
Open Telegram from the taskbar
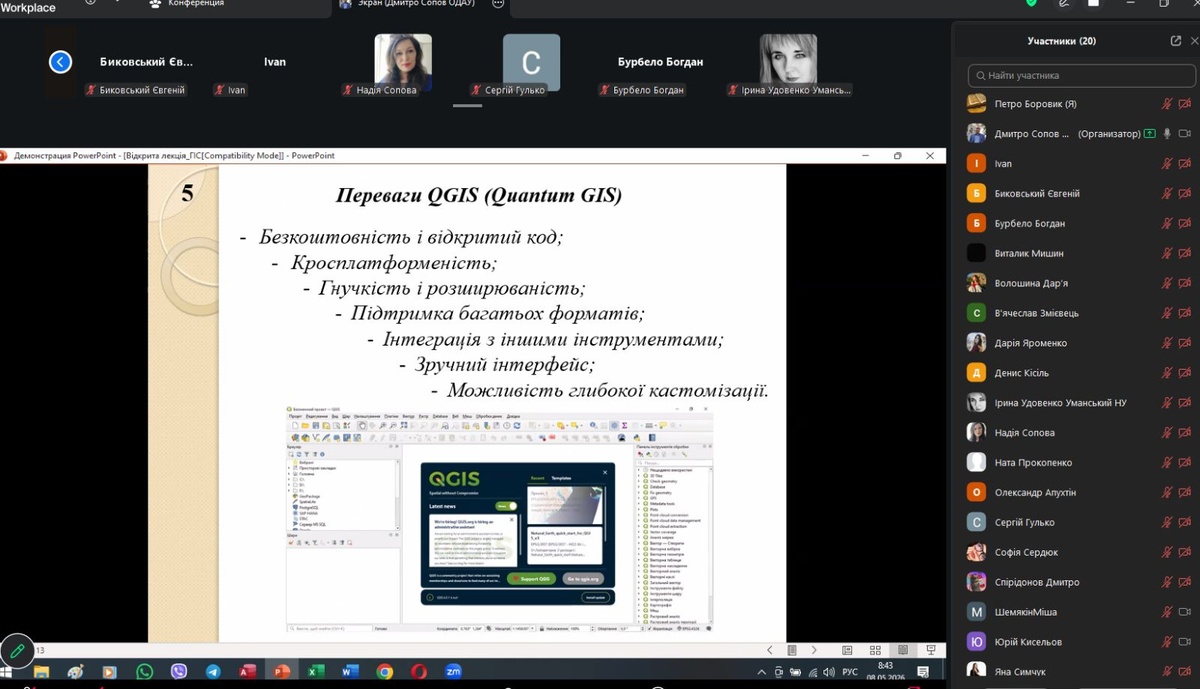[213, 672]
